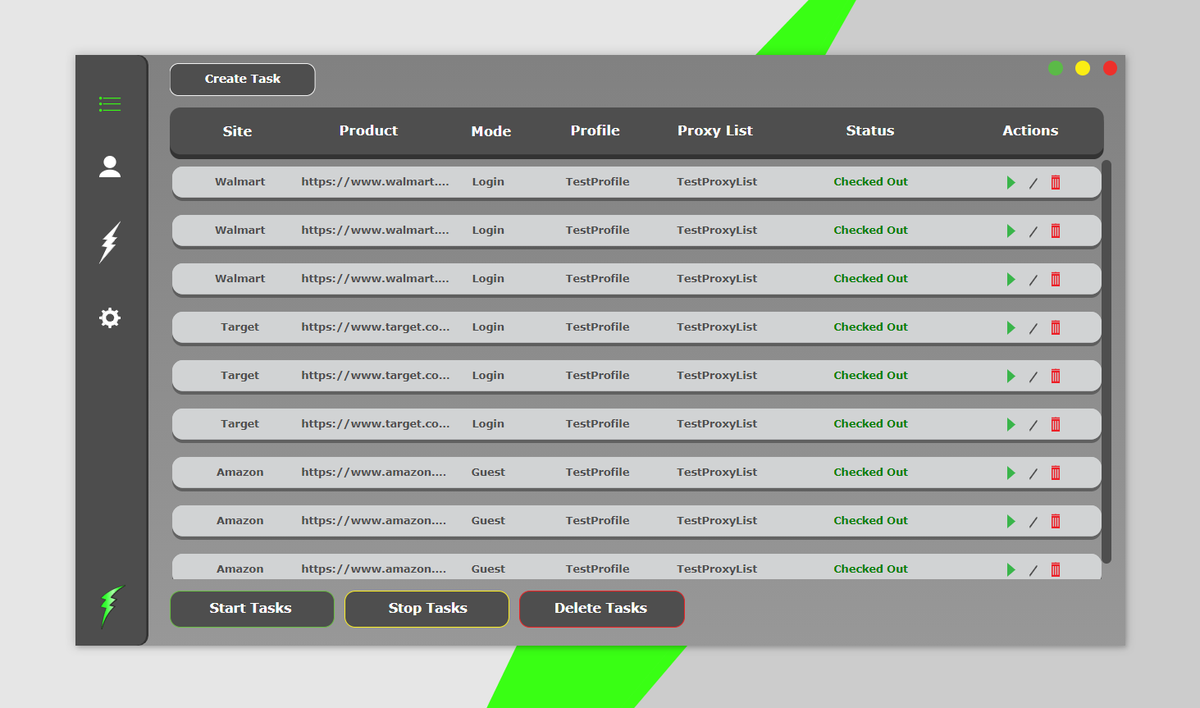The width and height of the screenshot is (1200, 708).
Task: Start the third Target task
Action: [1011, 424]
